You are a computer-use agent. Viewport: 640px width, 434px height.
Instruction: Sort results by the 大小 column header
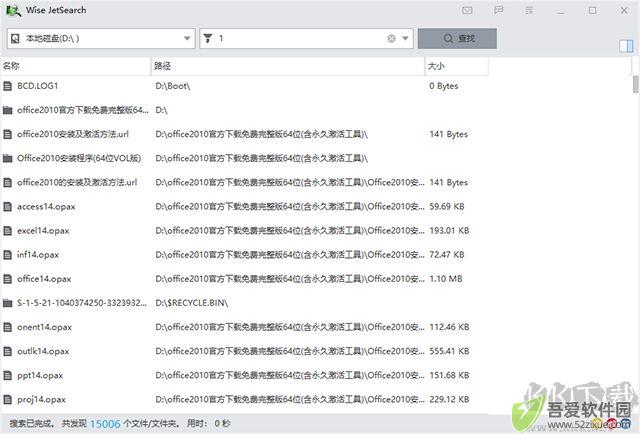457,66
